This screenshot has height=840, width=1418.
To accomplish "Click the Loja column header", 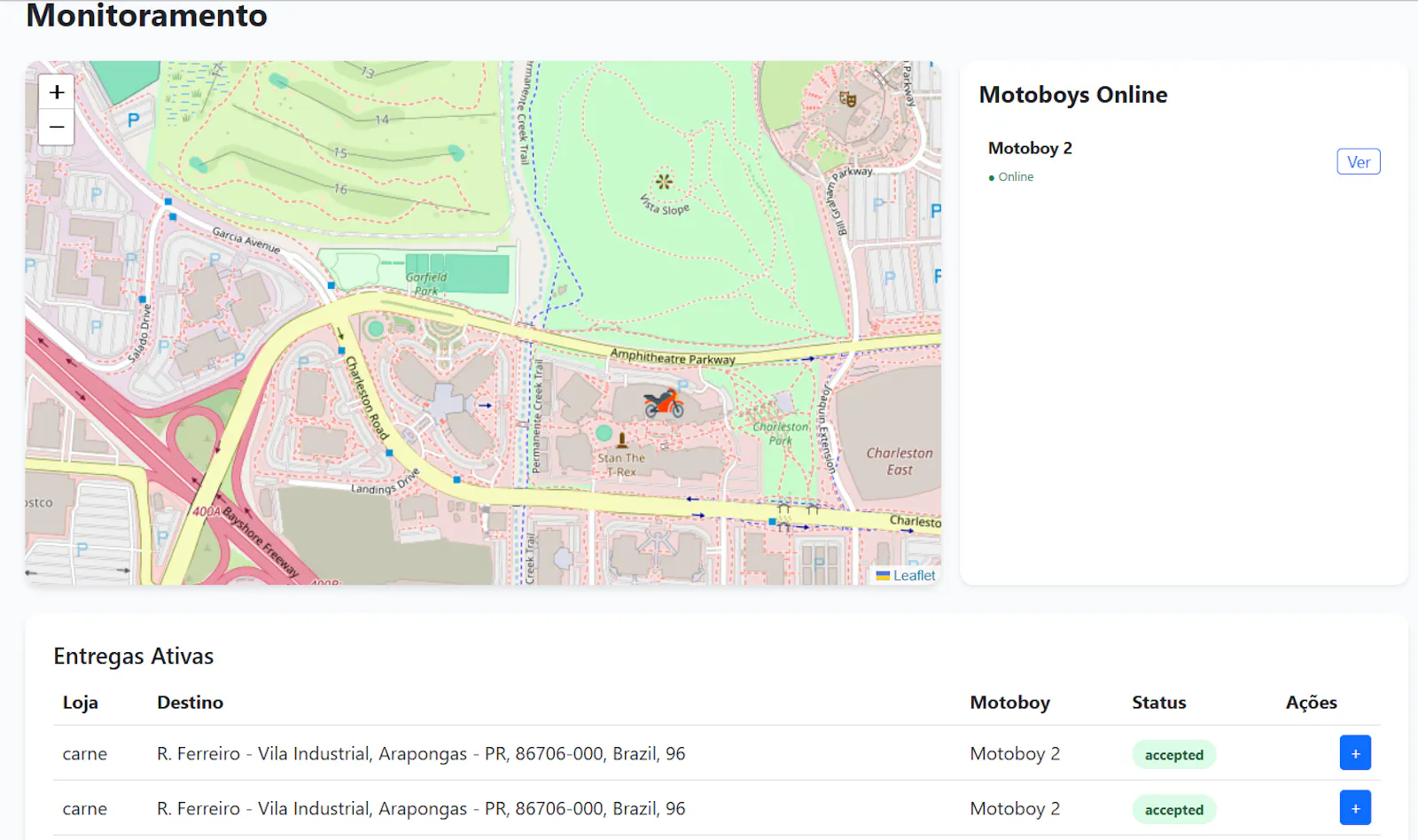I will (x=80, y=703).
